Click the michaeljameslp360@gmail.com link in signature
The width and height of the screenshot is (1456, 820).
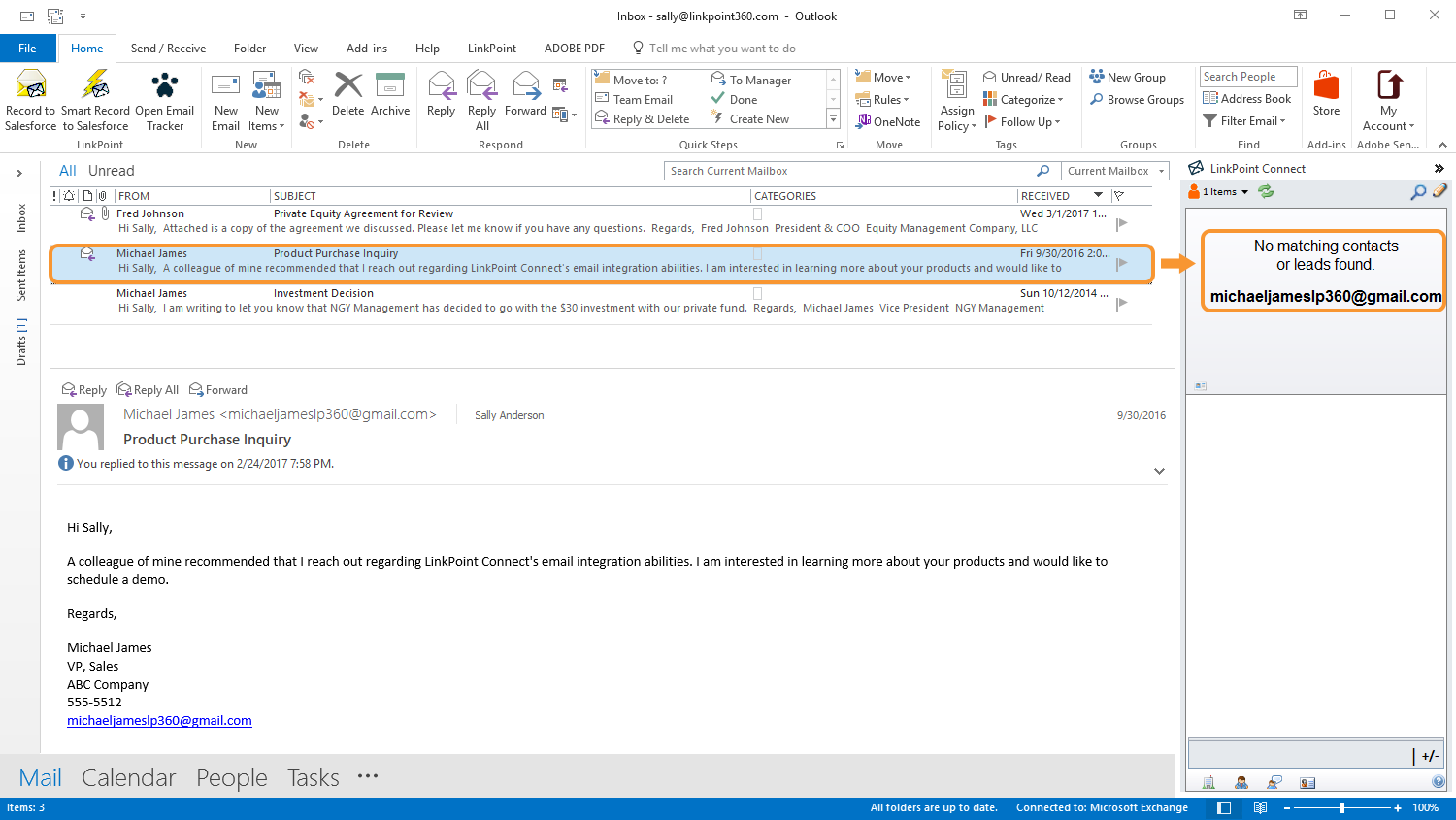tap(159, 720)
